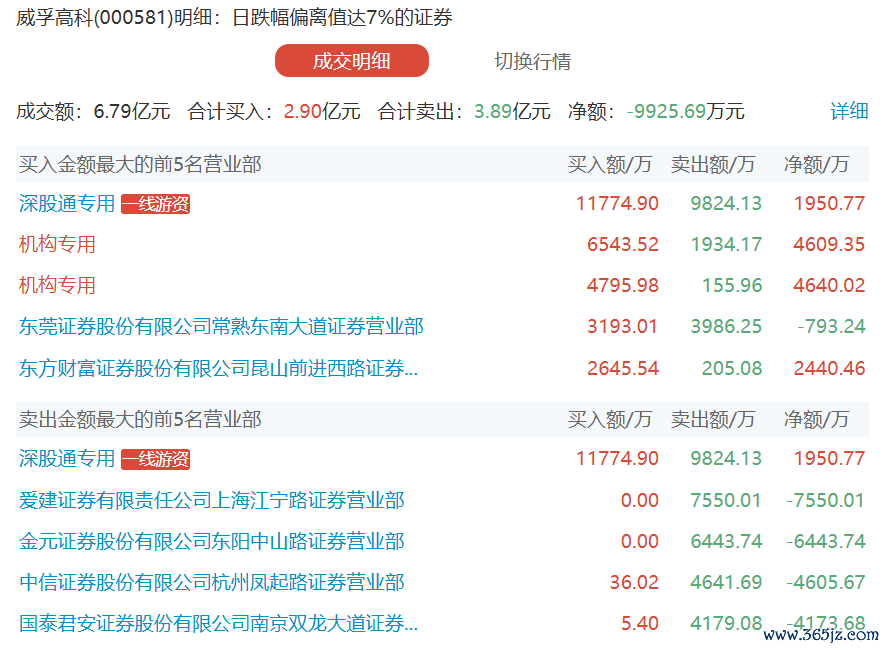The image size is (886, 650).
Task: Click sell amount 3986.25
Action: click(x=726, y=326)
